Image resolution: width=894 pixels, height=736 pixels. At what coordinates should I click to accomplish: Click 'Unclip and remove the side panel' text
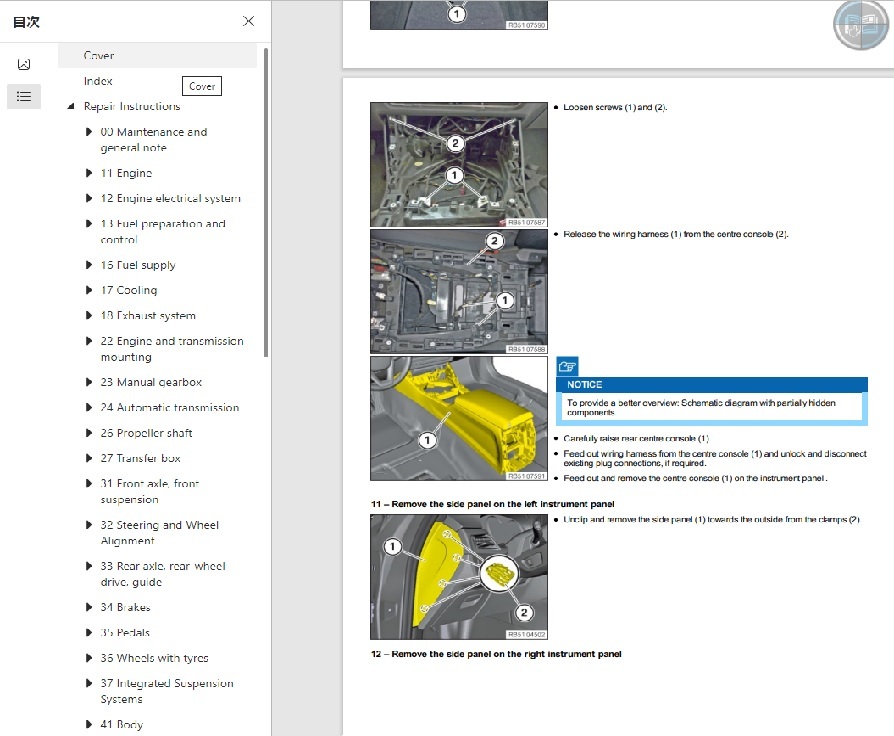(712, 519)
